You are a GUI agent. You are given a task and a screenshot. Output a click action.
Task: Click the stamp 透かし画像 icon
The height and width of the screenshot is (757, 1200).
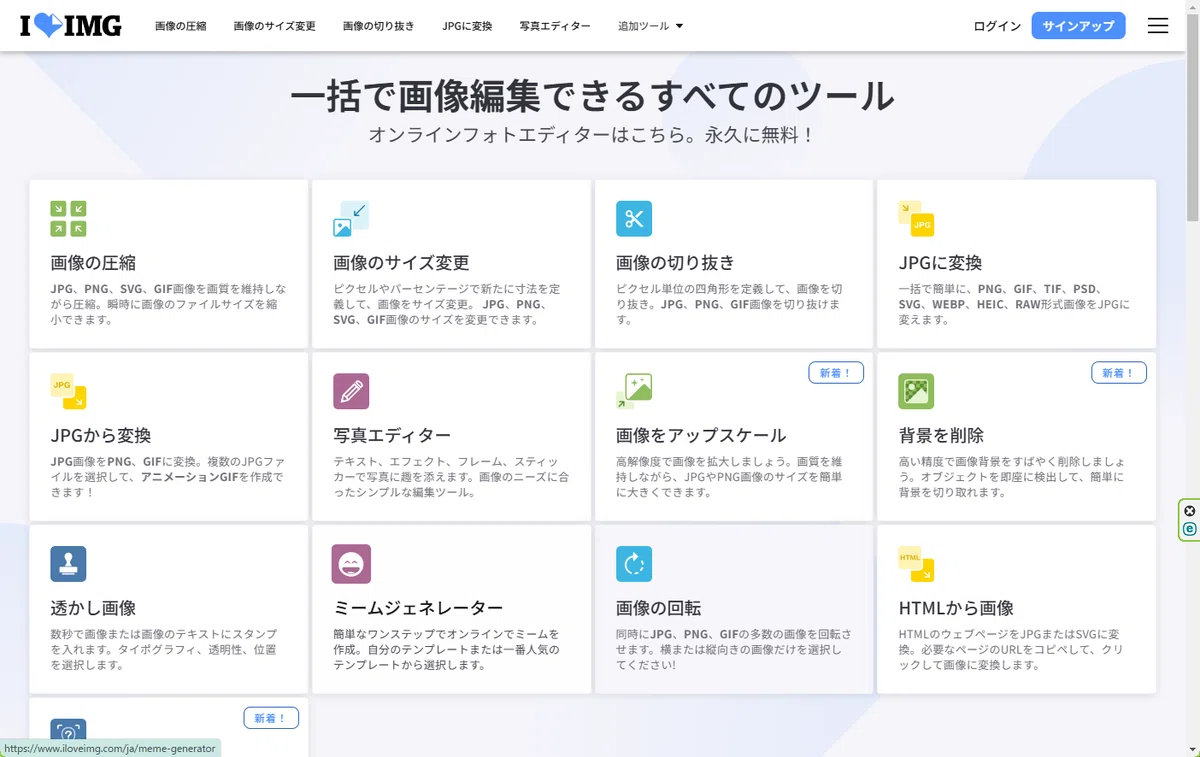[x=68, y=564]
